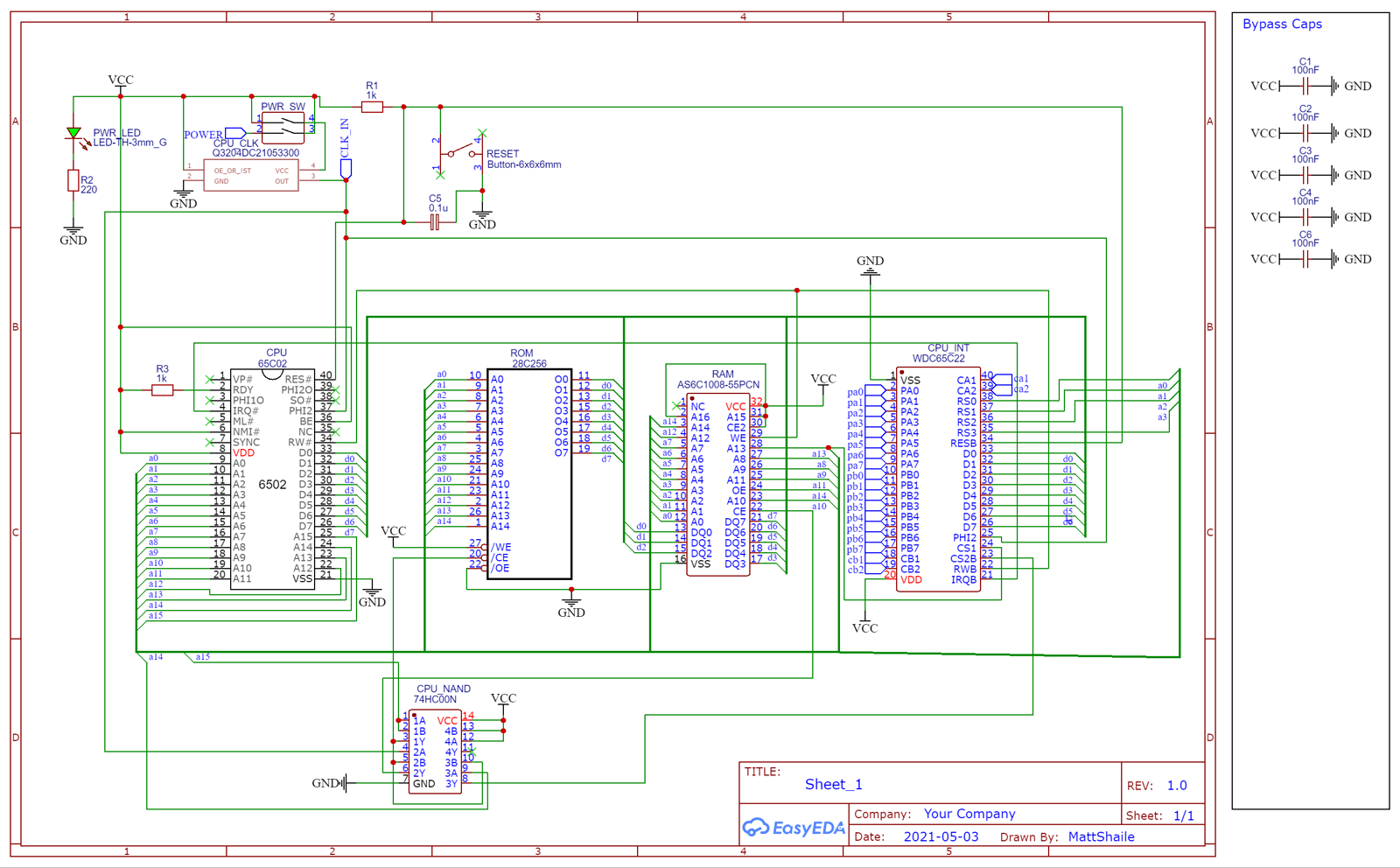Click the revision value "1.0"
This screenshot has height=868, width=1400.
[x=1177, y=786]
